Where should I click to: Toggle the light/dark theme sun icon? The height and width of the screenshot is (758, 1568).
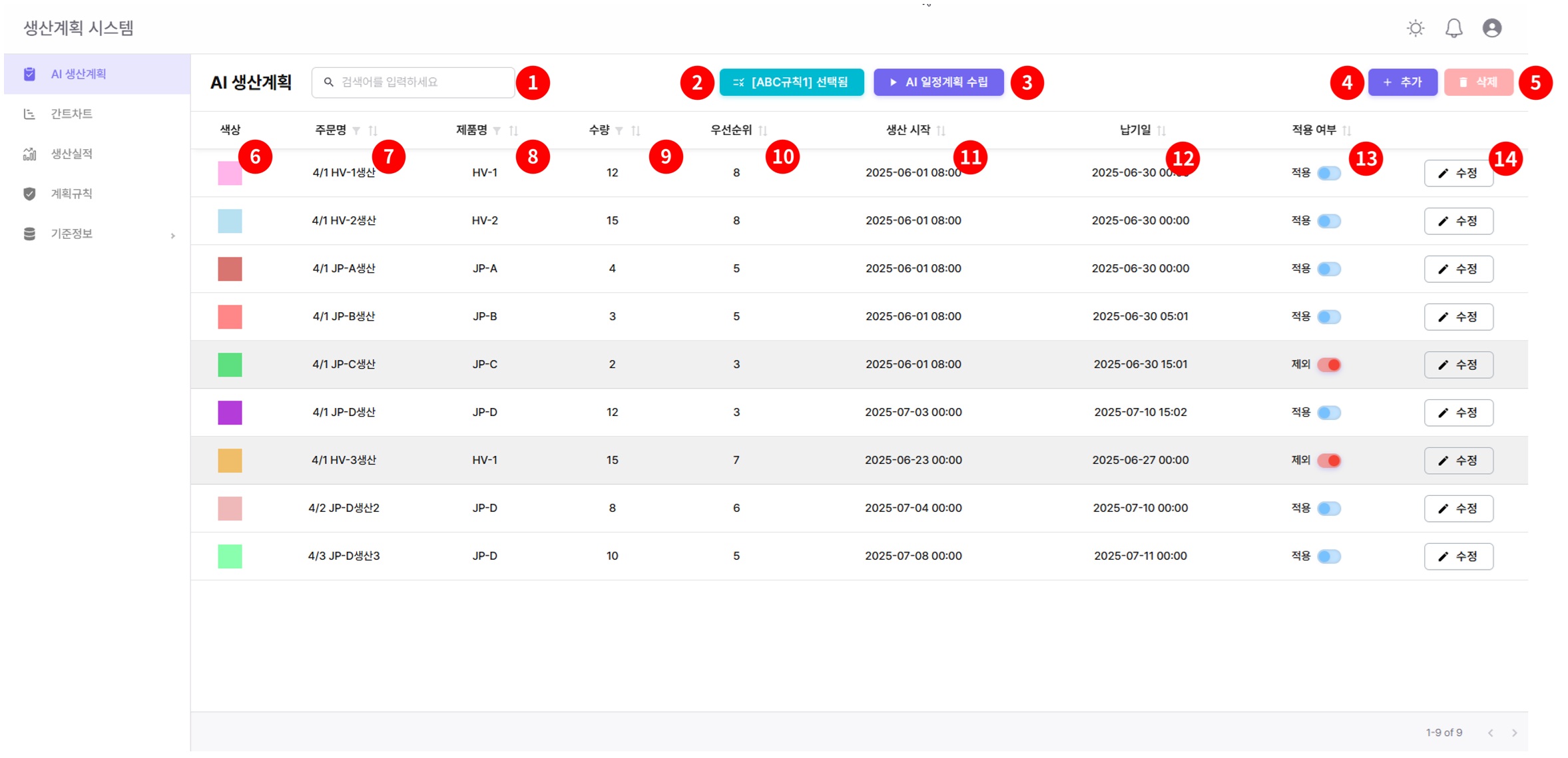(x=1415, y=28)
